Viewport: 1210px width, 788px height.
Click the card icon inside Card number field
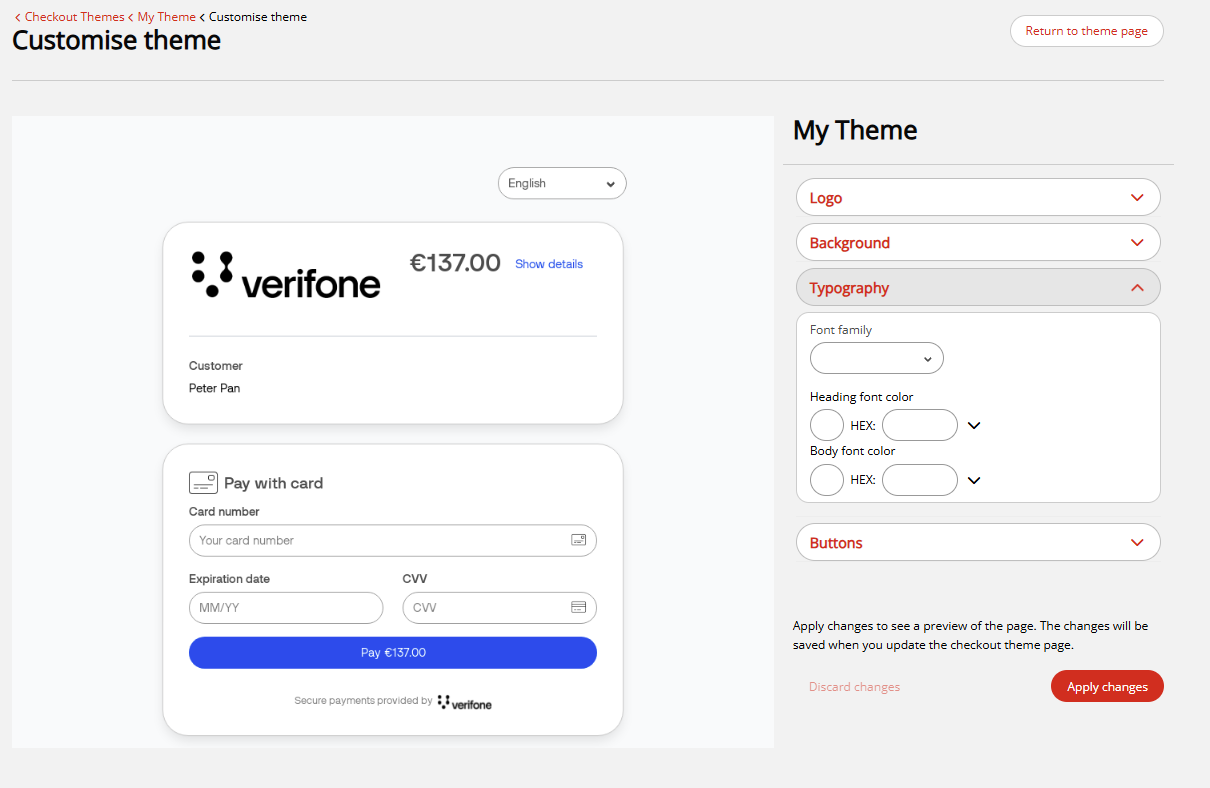point(578,540)
